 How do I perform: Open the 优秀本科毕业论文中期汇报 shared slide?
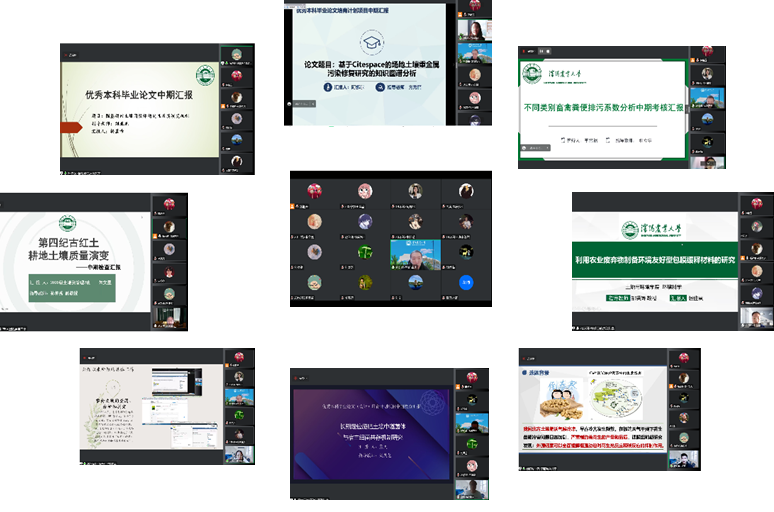[138, 107]
